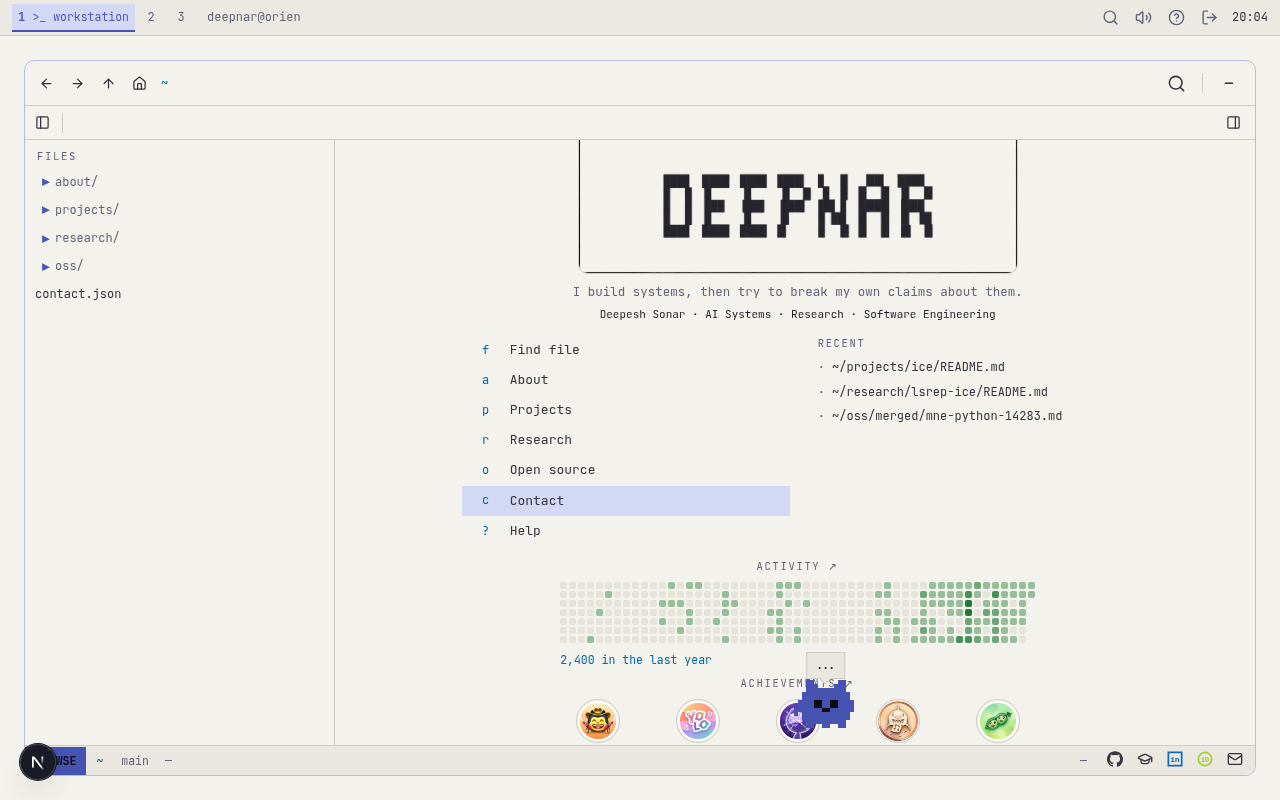Screen dimensions: 1280x800
Task: Select the Help menu entry
Action: [626, 531]
